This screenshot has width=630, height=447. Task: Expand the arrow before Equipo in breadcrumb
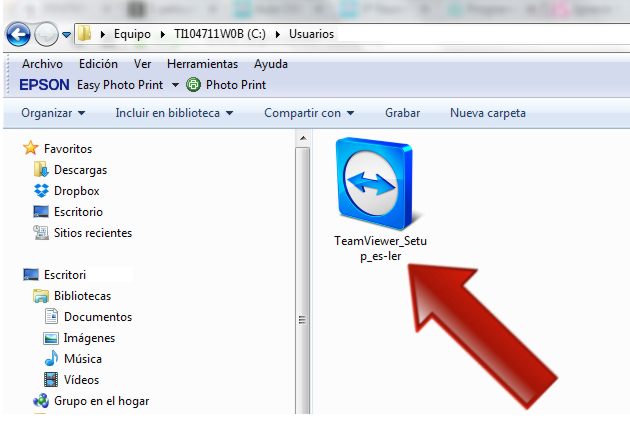pyautogui.click(x=102, y=35)
